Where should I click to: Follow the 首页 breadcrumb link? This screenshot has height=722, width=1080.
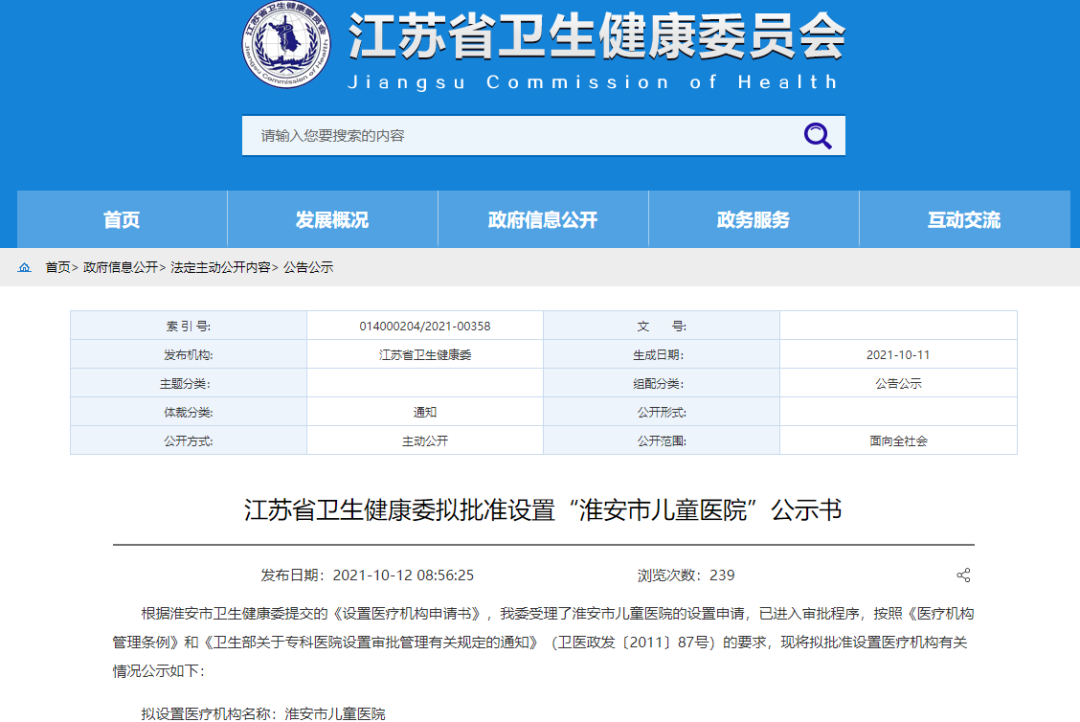click(x=58, y=267)
